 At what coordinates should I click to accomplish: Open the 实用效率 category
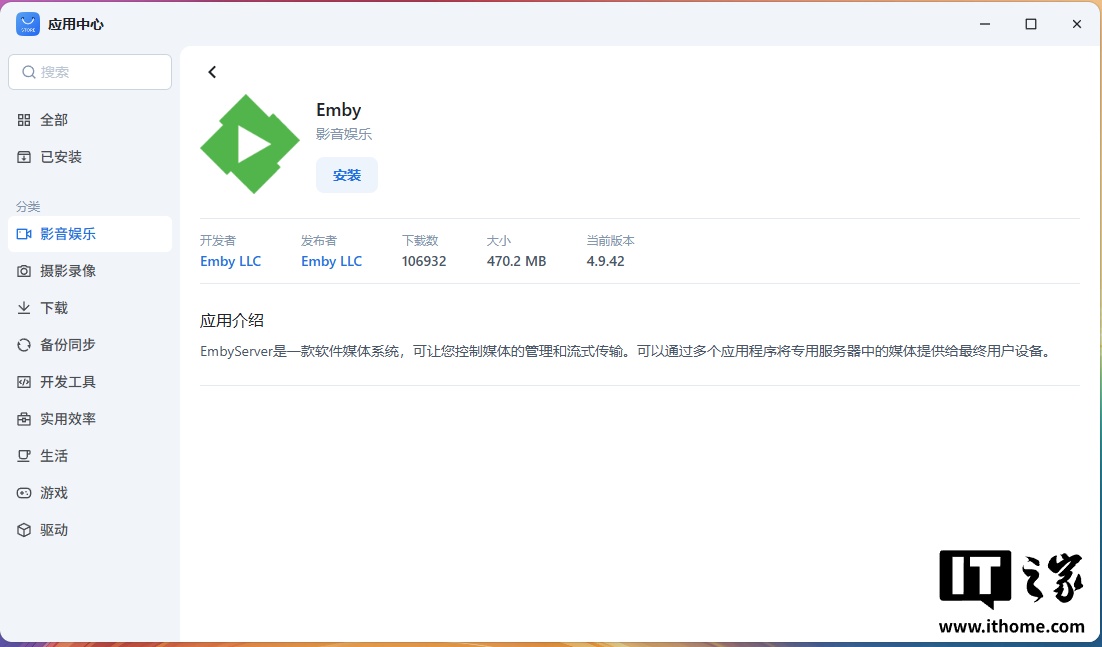coord(68,419)
